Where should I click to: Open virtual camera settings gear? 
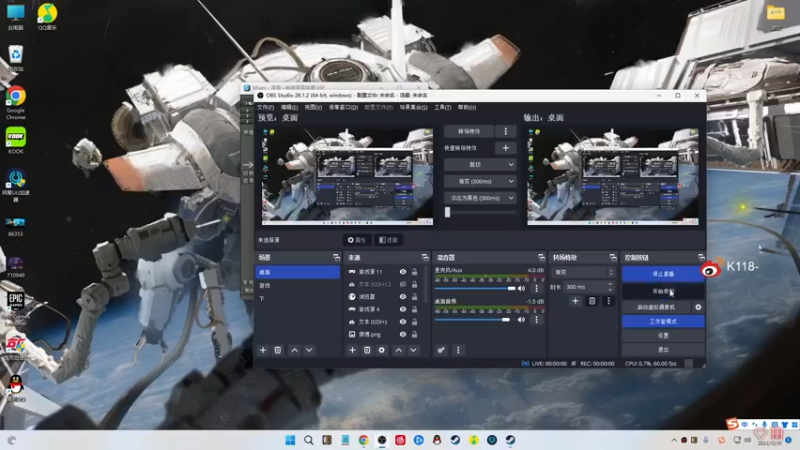698,307
